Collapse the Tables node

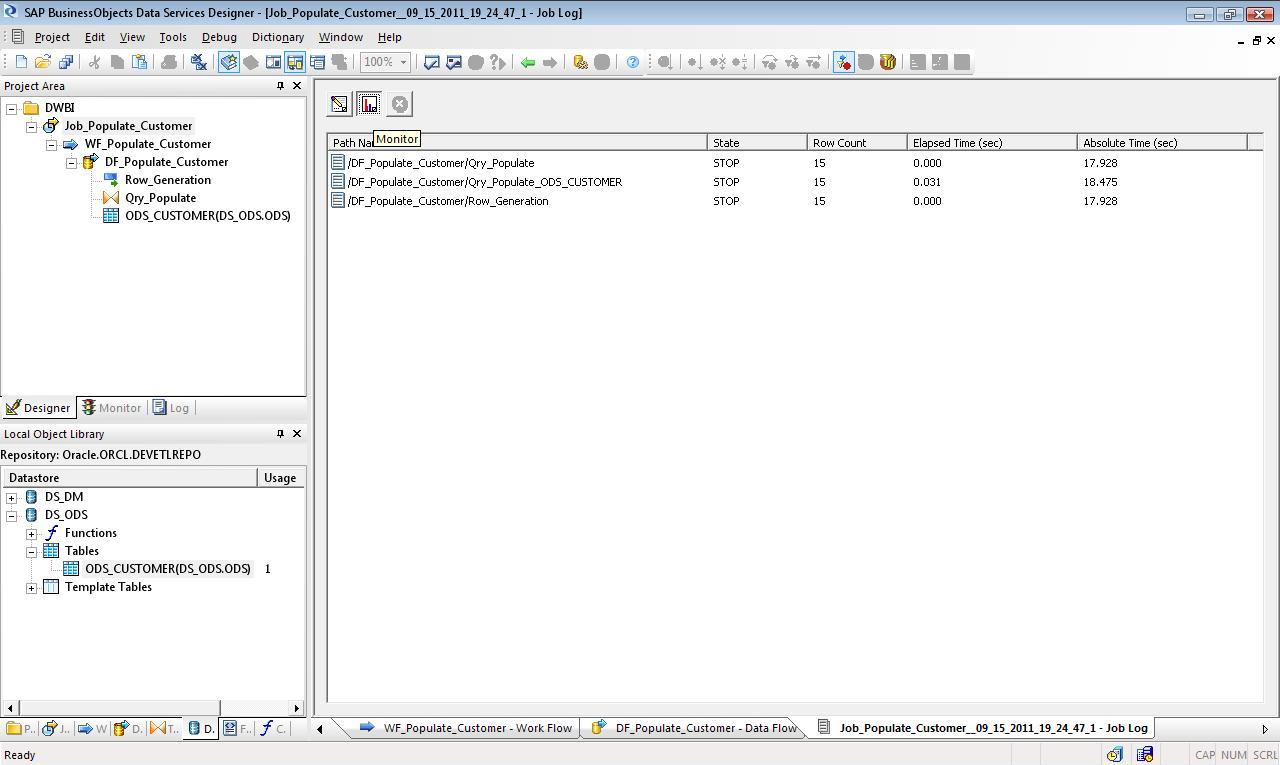tap(32, 551)
